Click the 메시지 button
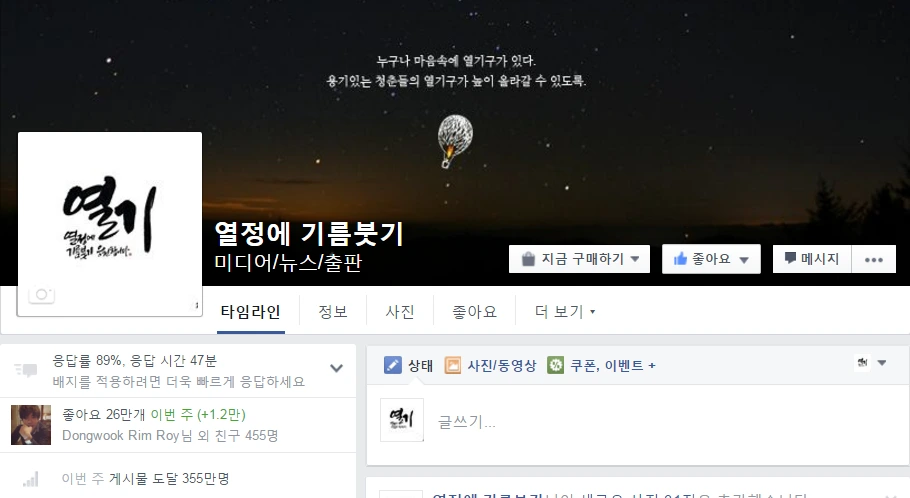The height and width of the screenshot is (498, 910). tap(812, 259)
